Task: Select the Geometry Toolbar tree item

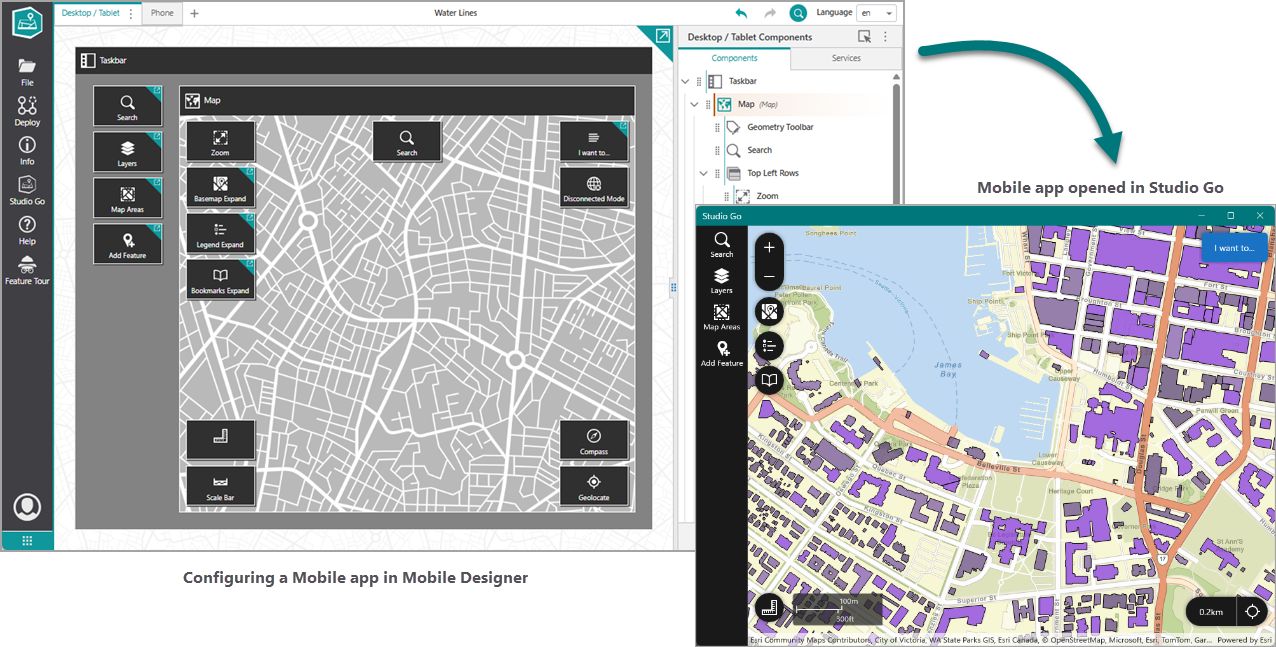Action: [780, 127]
